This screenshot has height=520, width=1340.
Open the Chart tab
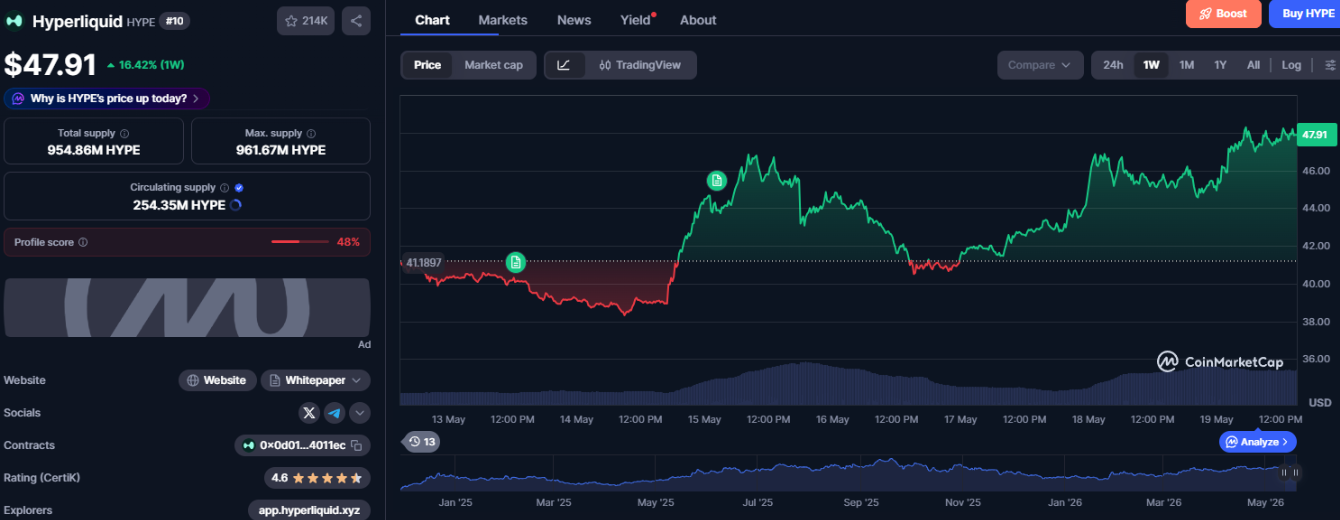tap(432, 20)
